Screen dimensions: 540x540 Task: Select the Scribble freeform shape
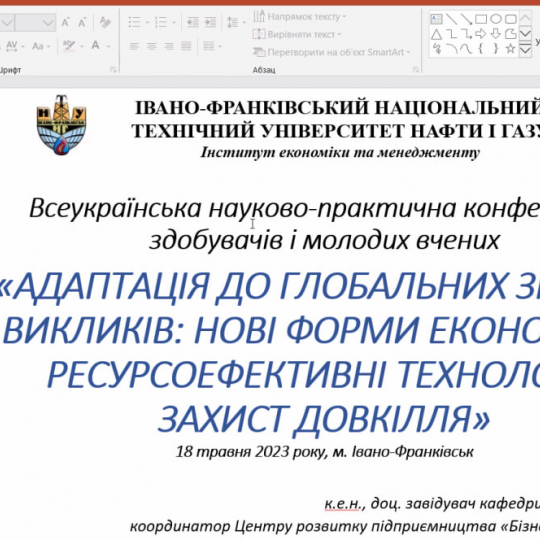click(x=437, y=49)
